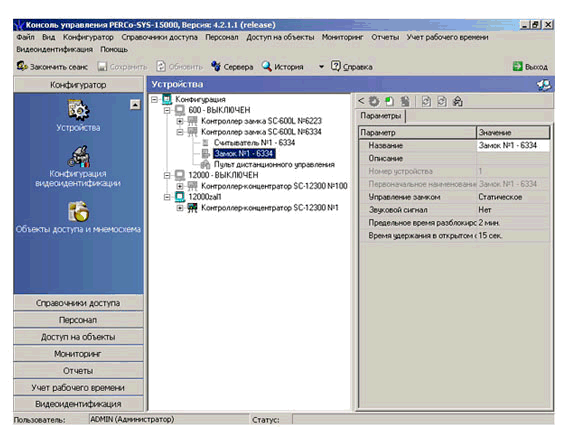Click the controller icon for SC-12300 №1

193,208
